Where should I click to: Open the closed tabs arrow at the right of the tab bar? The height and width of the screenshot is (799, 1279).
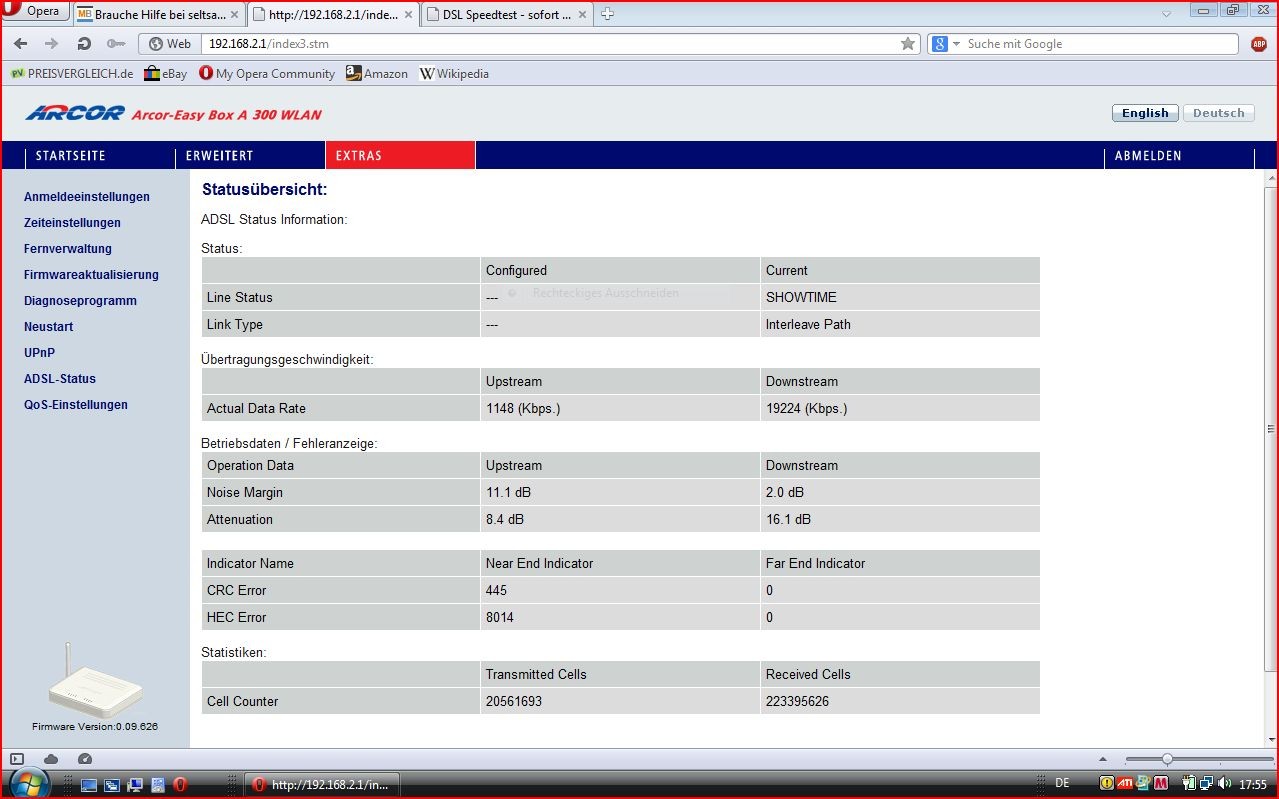[1167, 14]
